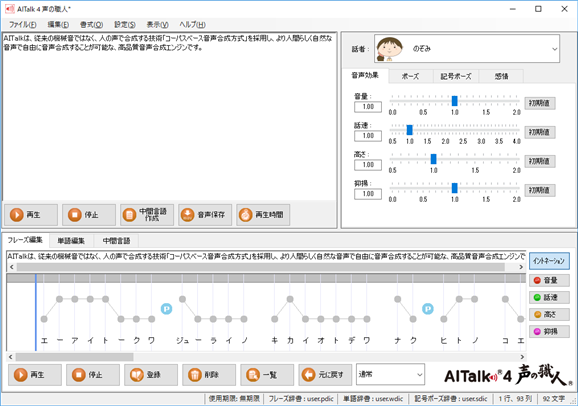Switch to the 単語編集 tab
Image resolution: width=578 pixels, height=406 pixels.
point(71,241)
